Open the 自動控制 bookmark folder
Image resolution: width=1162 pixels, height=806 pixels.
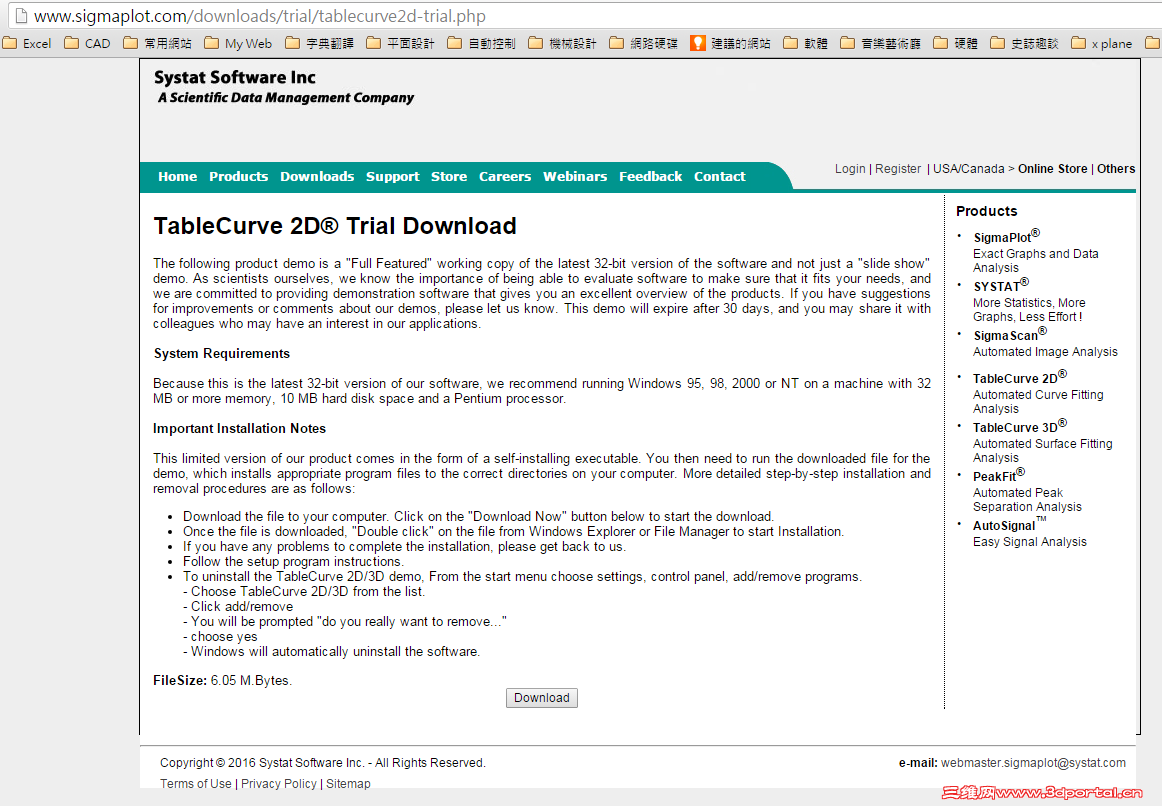tap(482, 44)
